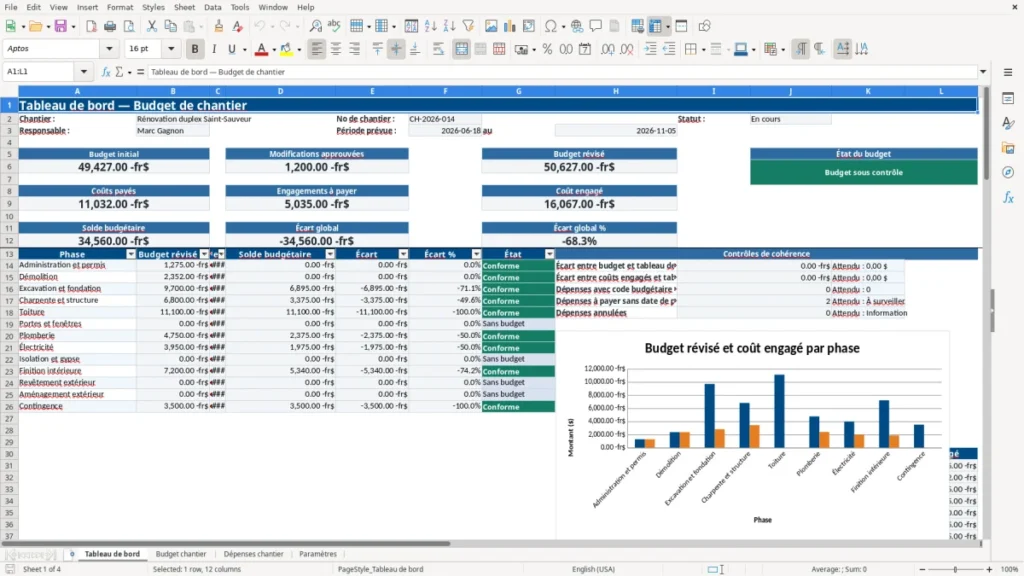Insert chart using the chart icon
The image size is (1024, 576).
tap(509, 26)
